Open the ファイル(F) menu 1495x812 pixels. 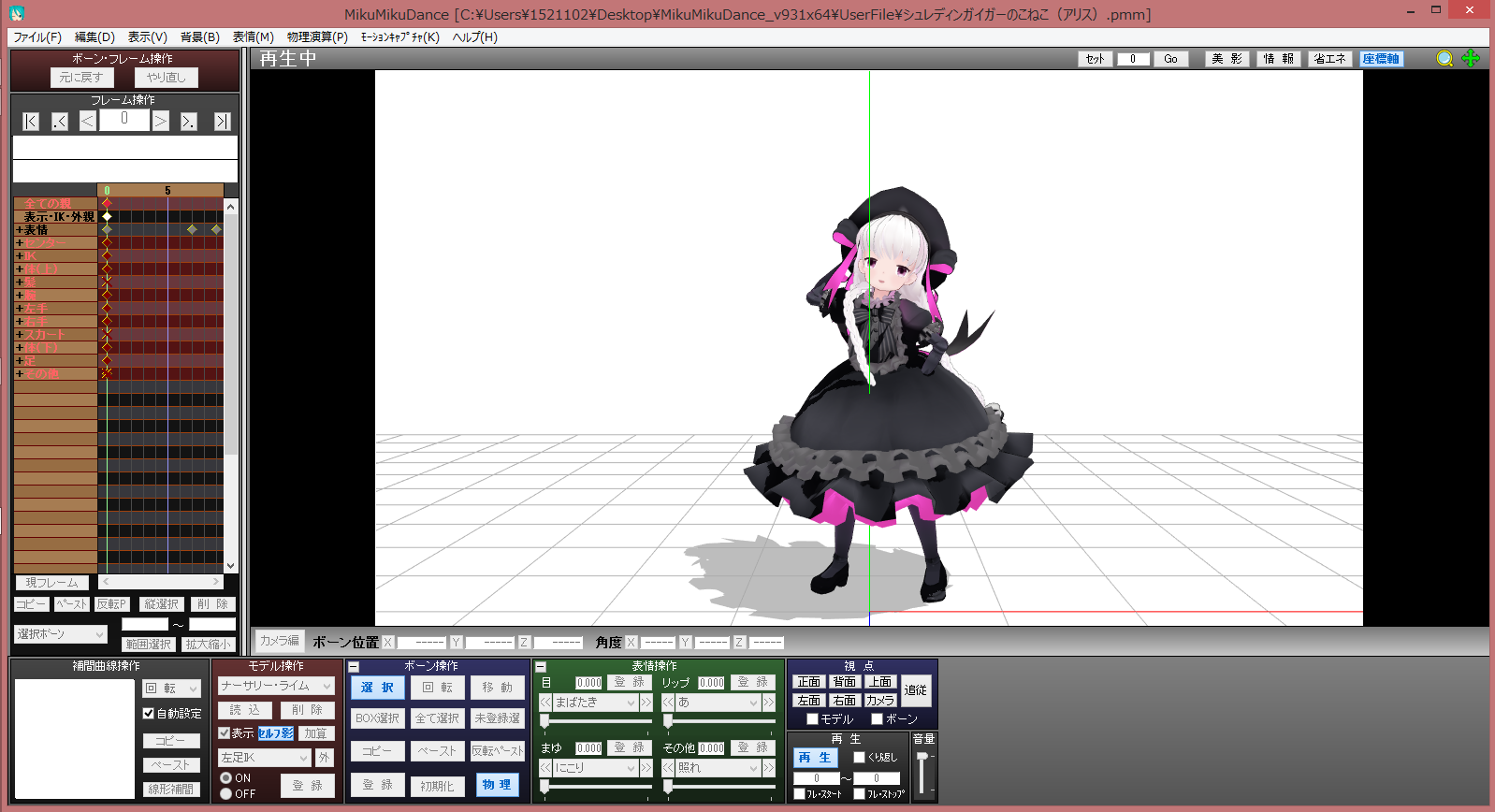pyautogui.click(x=37, y=37)
